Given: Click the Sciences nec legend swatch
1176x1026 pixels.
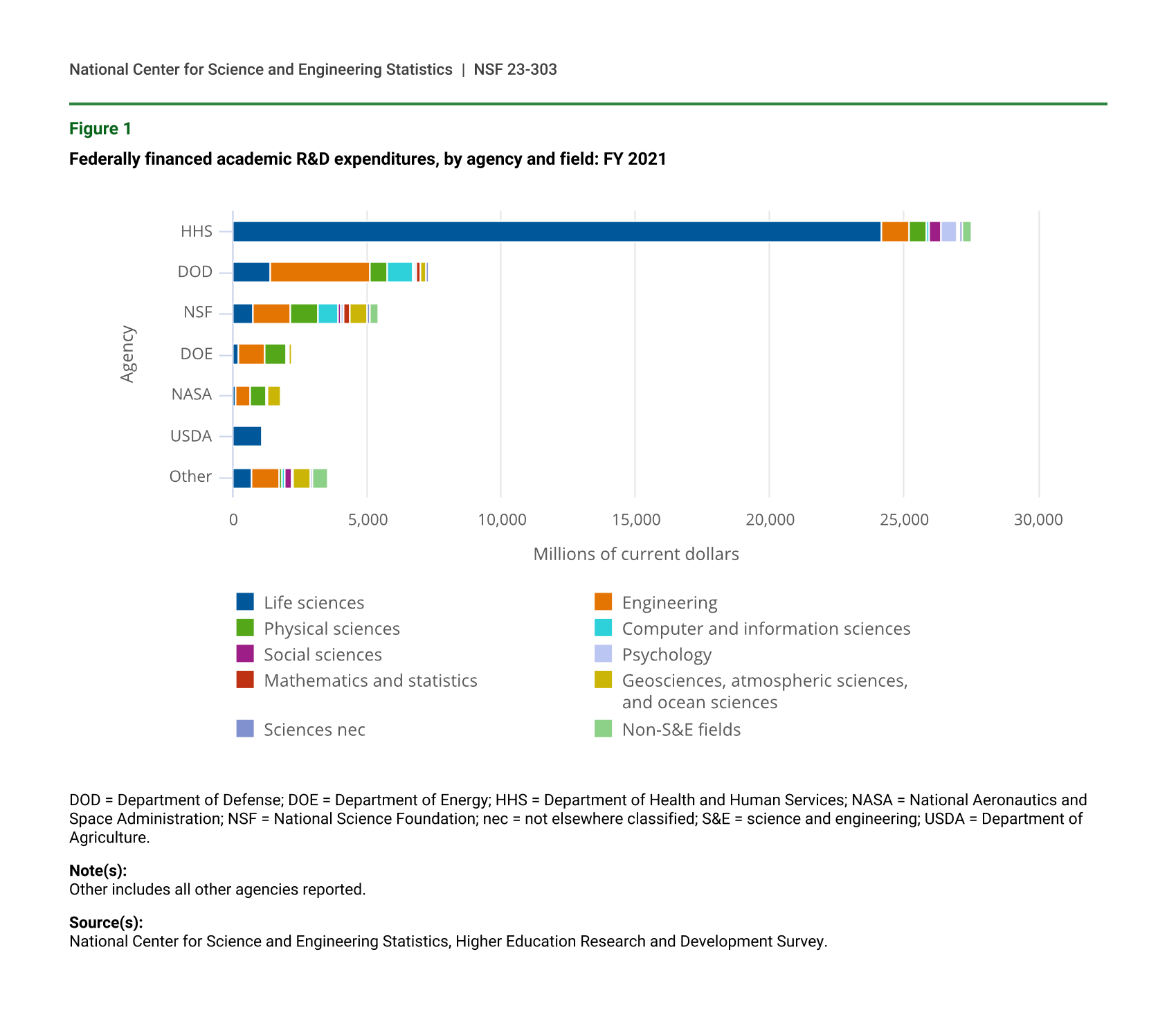Looking at the screenshot, I should pyautogui.click(x=245, y=729).
